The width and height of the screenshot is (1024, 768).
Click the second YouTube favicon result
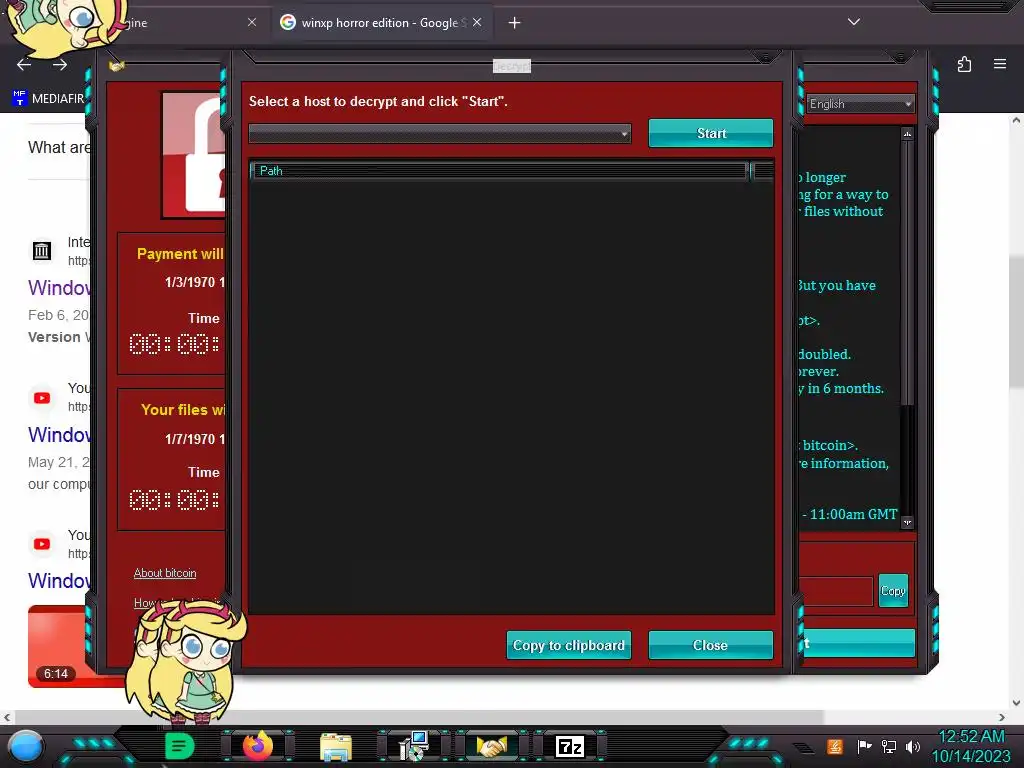pyautogui.click(x=42, y=544)
